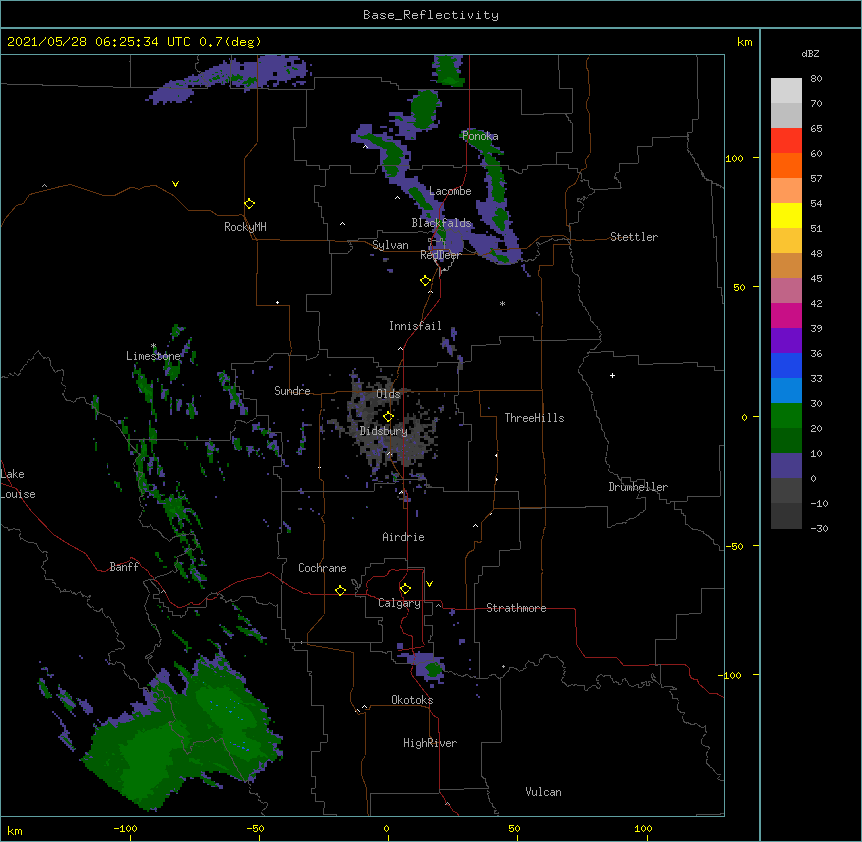Screen dimensions: 862x842
Task: Select the Drumheller label
Action: click(x=638, y=487)
